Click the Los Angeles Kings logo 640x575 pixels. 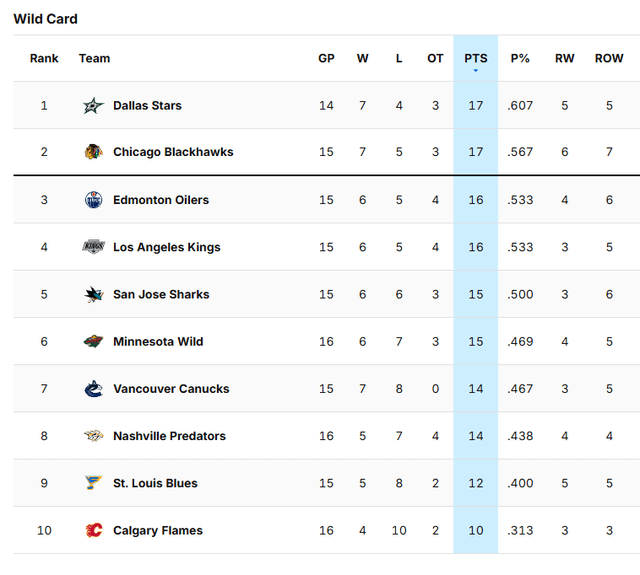[94, 247]
